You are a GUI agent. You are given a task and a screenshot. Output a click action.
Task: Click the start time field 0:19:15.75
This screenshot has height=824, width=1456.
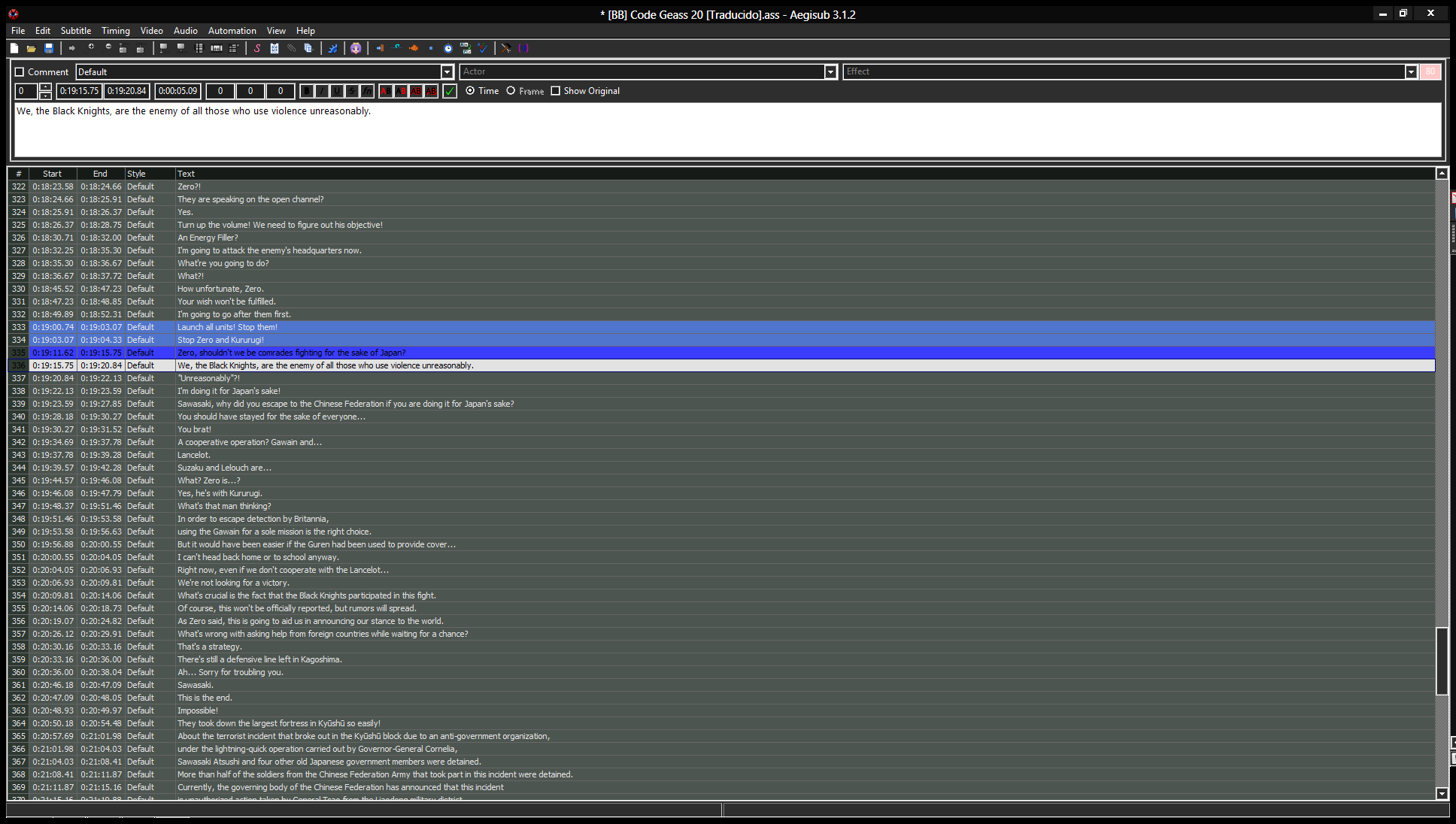79,91
